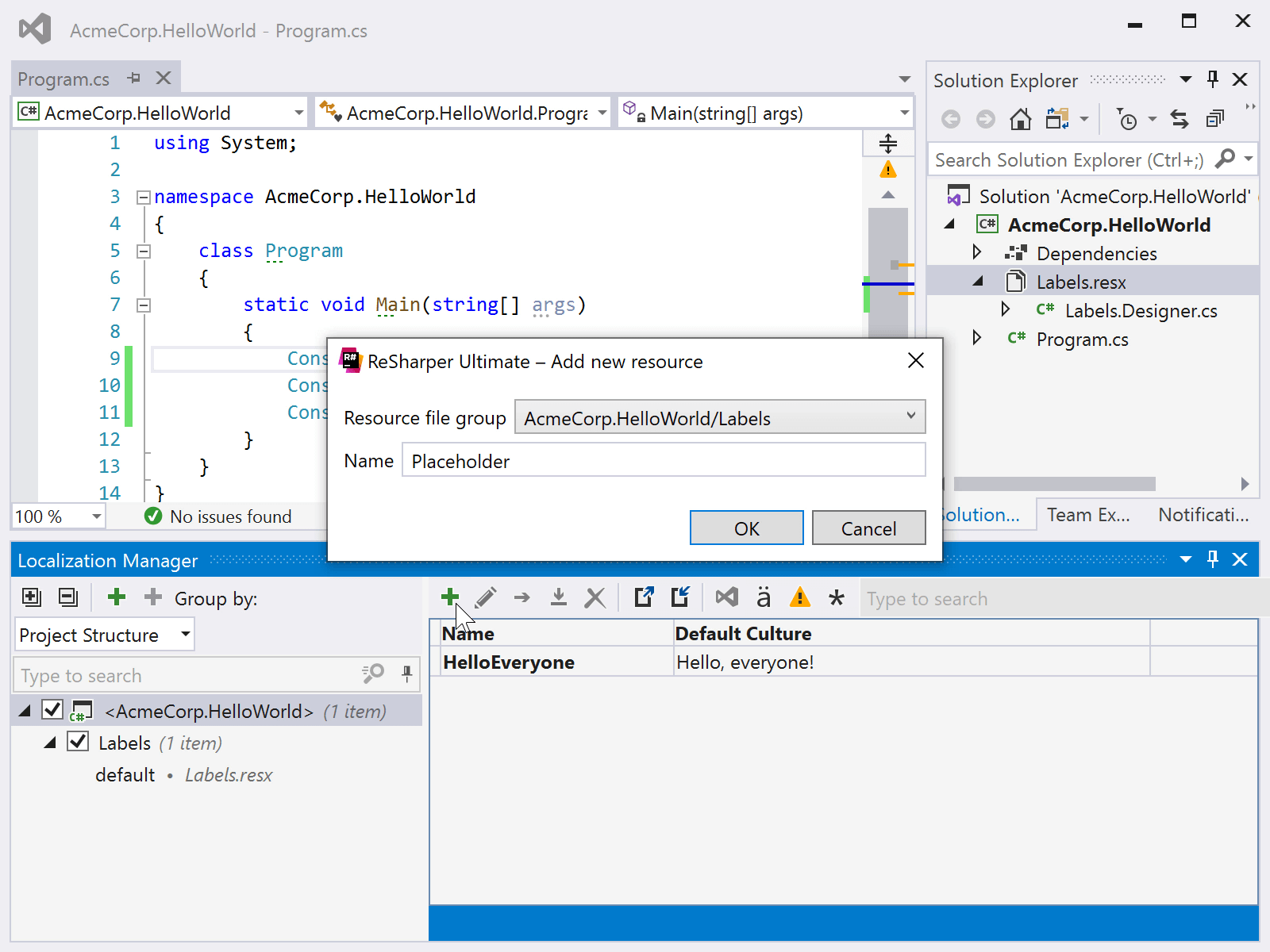The width and height of the screenshot is (1270, 952).
Task: Click the Solution Explorer Forward arrow
Action: (x=985, y=119)
